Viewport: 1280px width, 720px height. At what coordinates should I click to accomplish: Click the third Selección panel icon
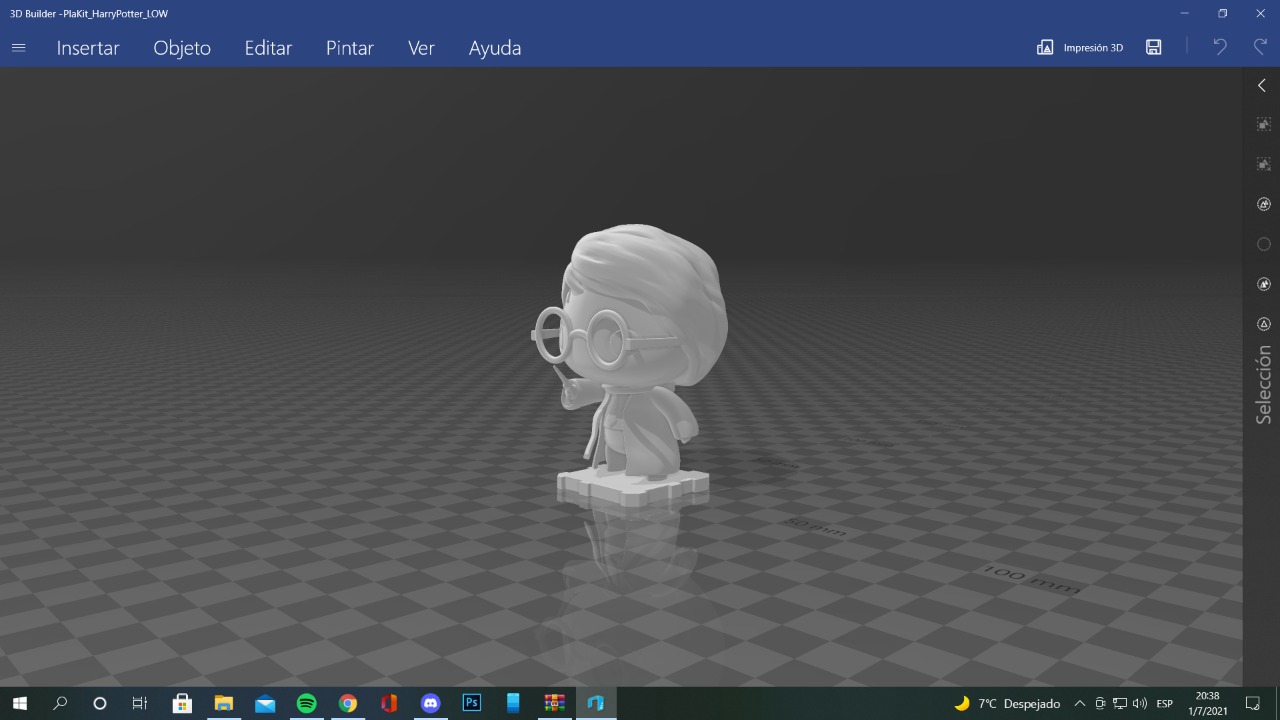1264,204
